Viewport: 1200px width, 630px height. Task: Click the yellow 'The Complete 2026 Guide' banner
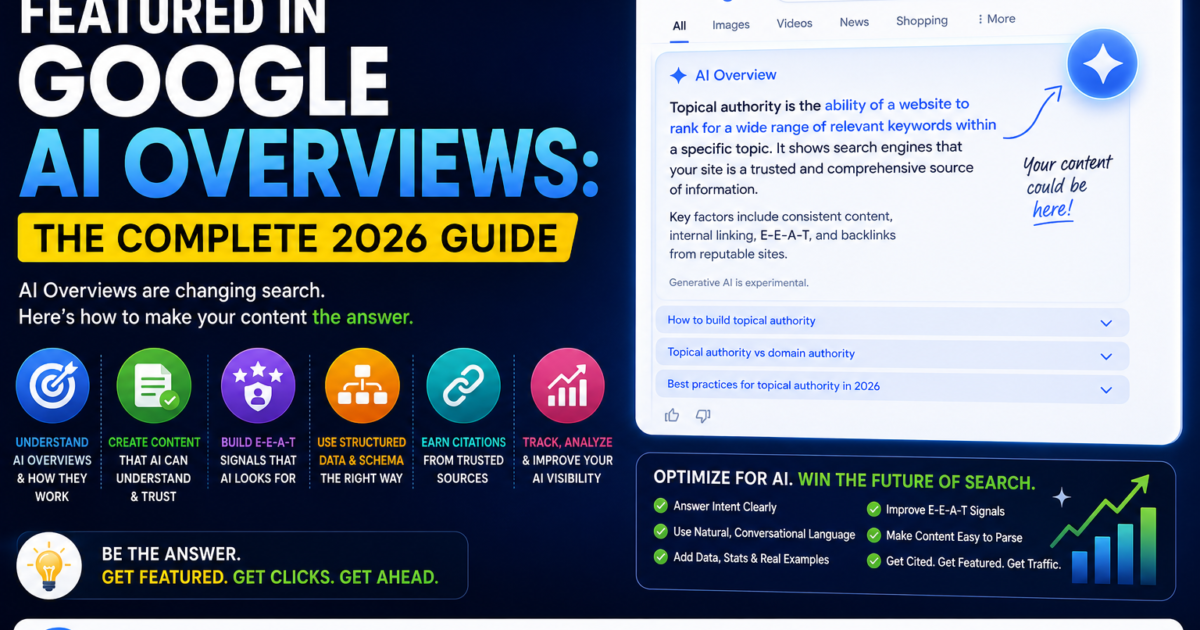[297, 238]
